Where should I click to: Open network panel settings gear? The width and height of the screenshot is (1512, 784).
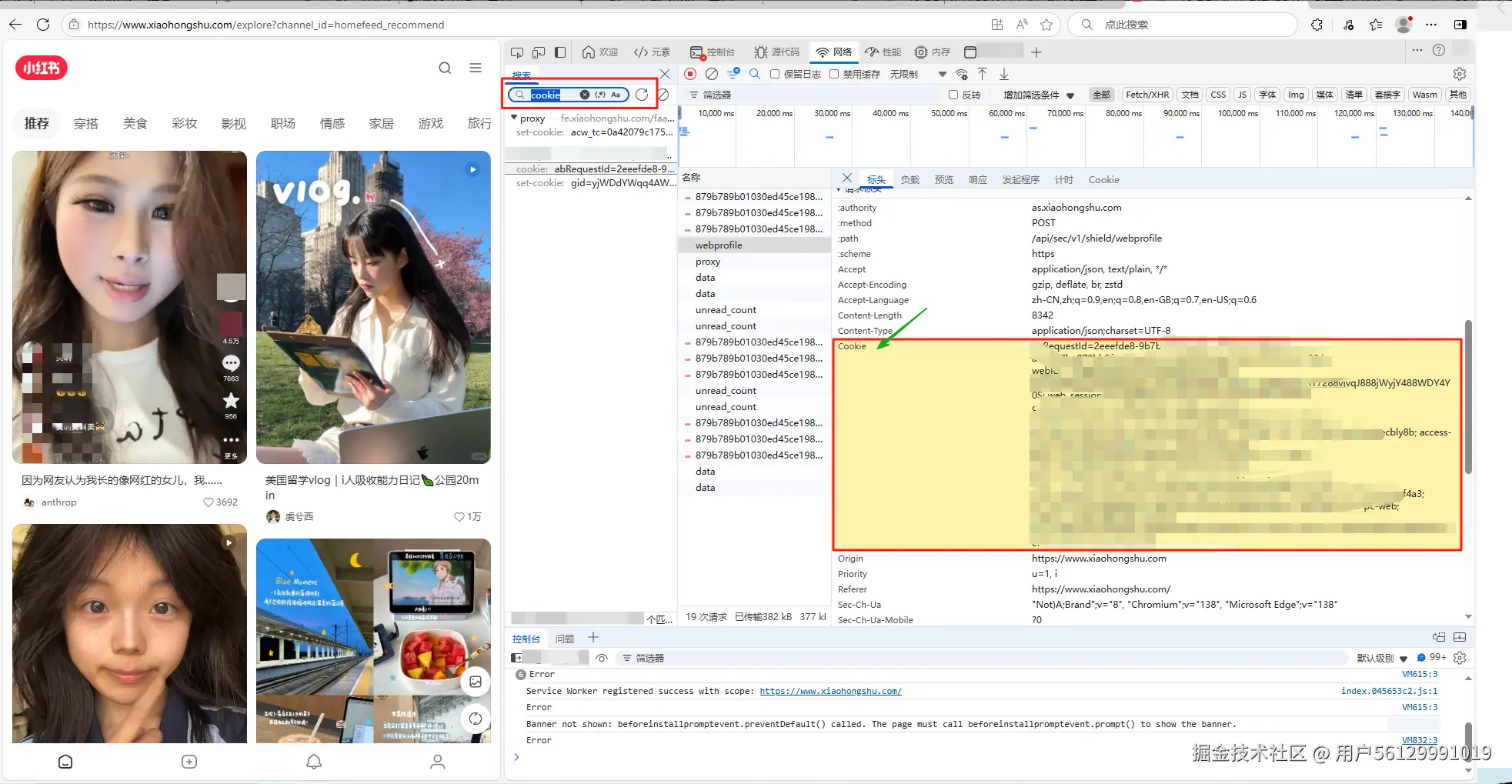pyautogui.click(x=1460, y=74)
